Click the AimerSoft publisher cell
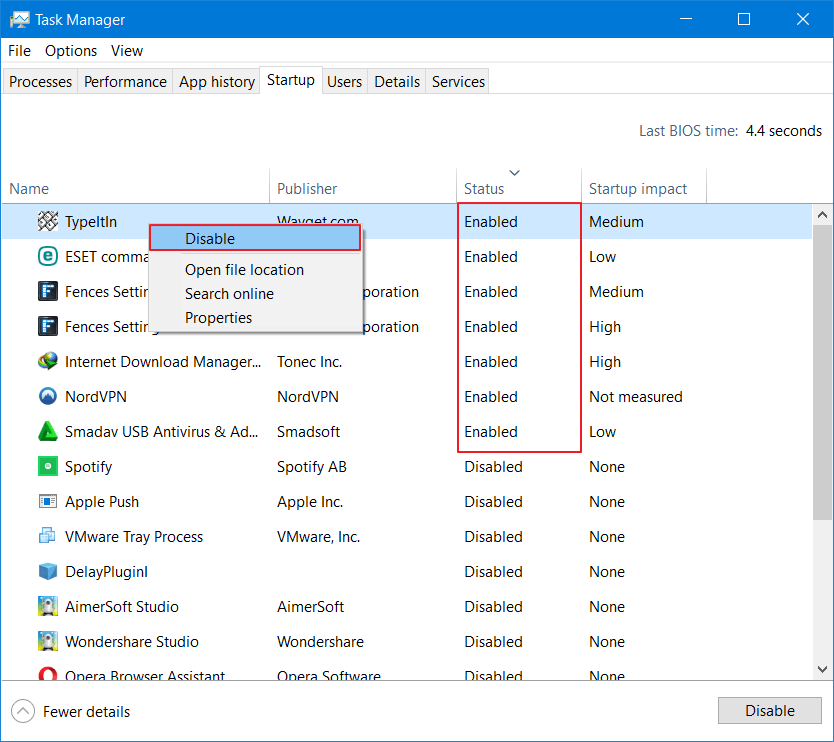The image size is (834, 742). [310, 606]
